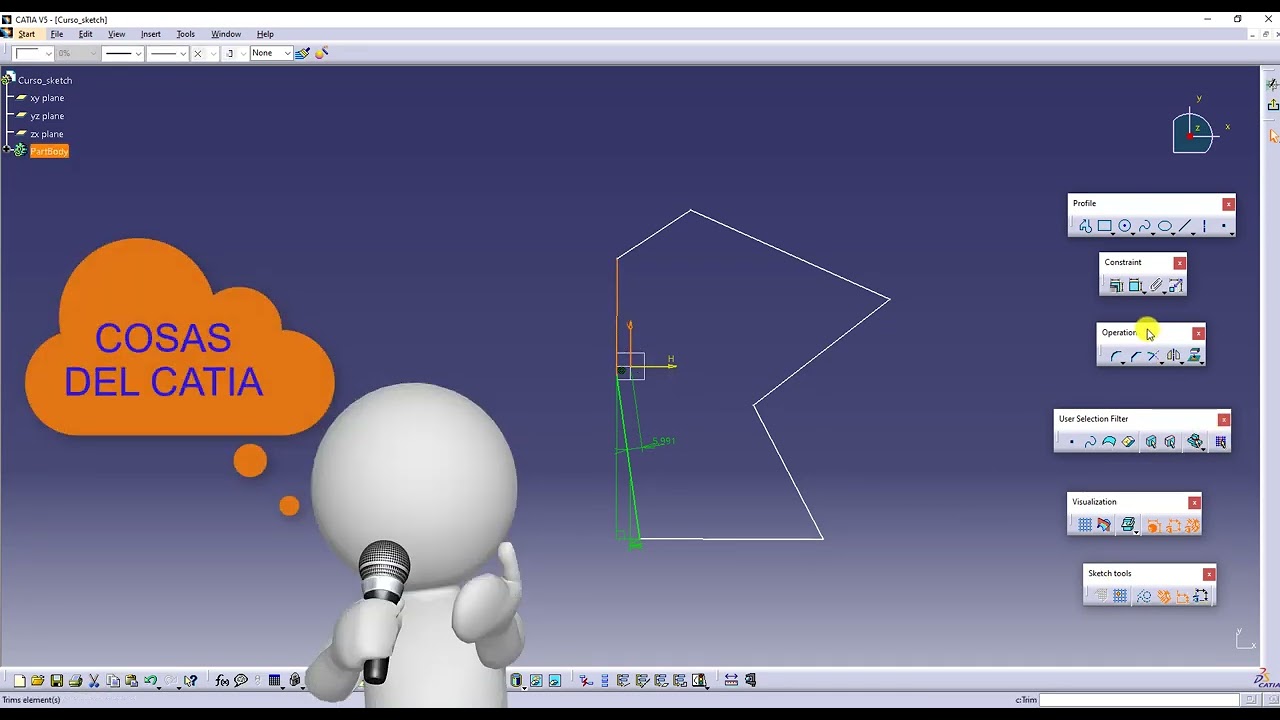This screenshot has width=1280, height=720.
Task: Click the New document icon
Action: [x=19, y=681]
